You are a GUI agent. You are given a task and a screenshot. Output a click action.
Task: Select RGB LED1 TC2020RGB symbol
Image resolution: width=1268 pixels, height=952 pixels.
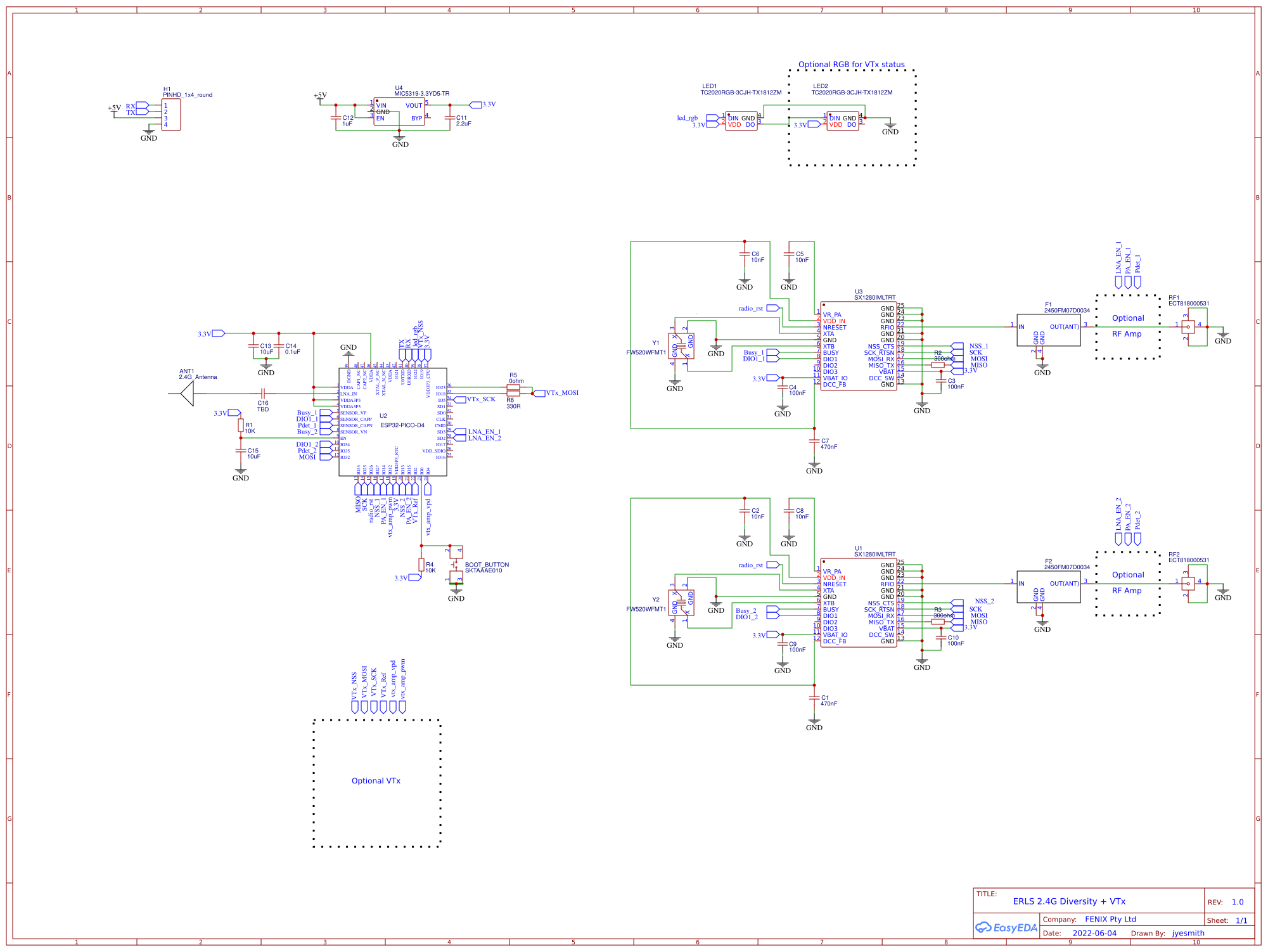[x=741, y=122]
